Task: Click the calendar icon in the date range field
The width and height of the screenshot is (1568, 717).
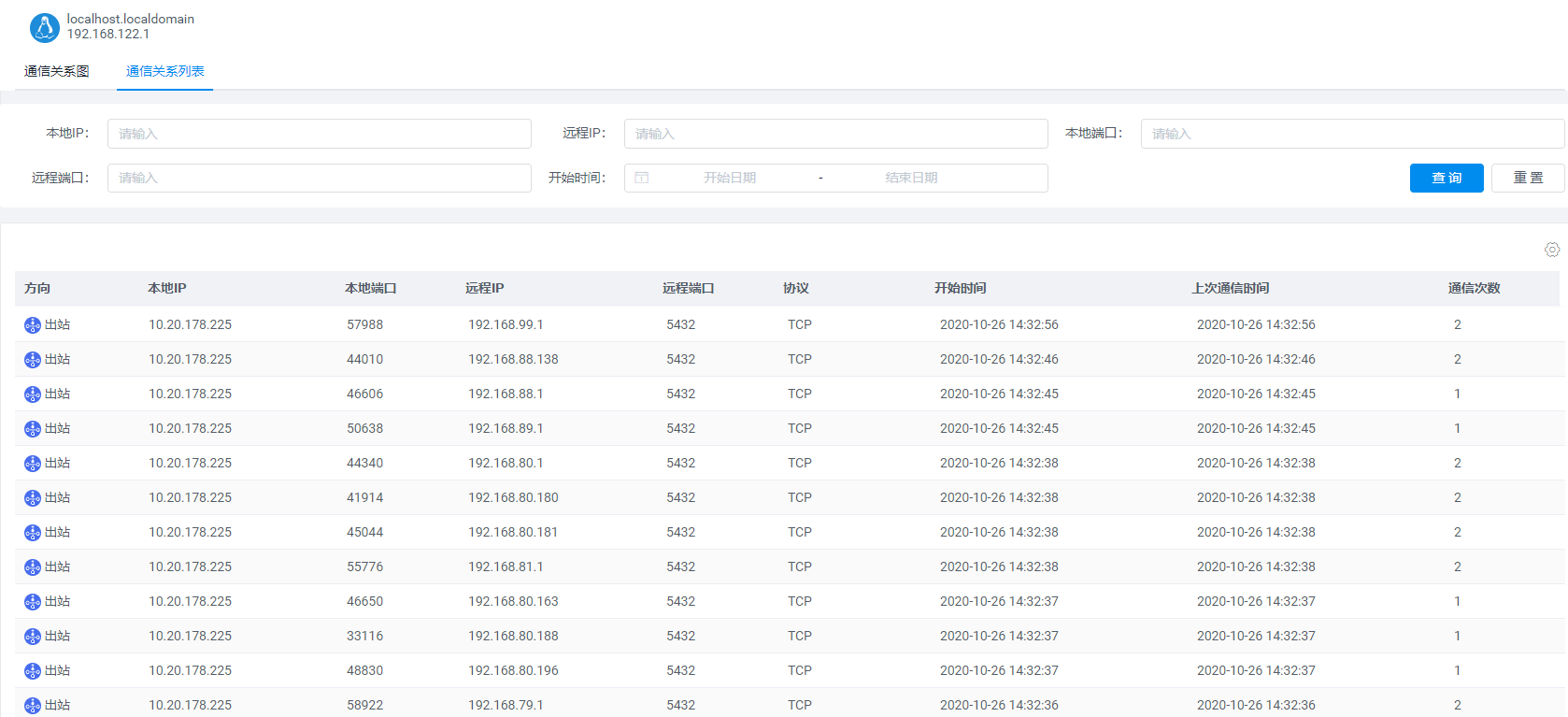Action: pyautogui.click(x=642, y=178)
